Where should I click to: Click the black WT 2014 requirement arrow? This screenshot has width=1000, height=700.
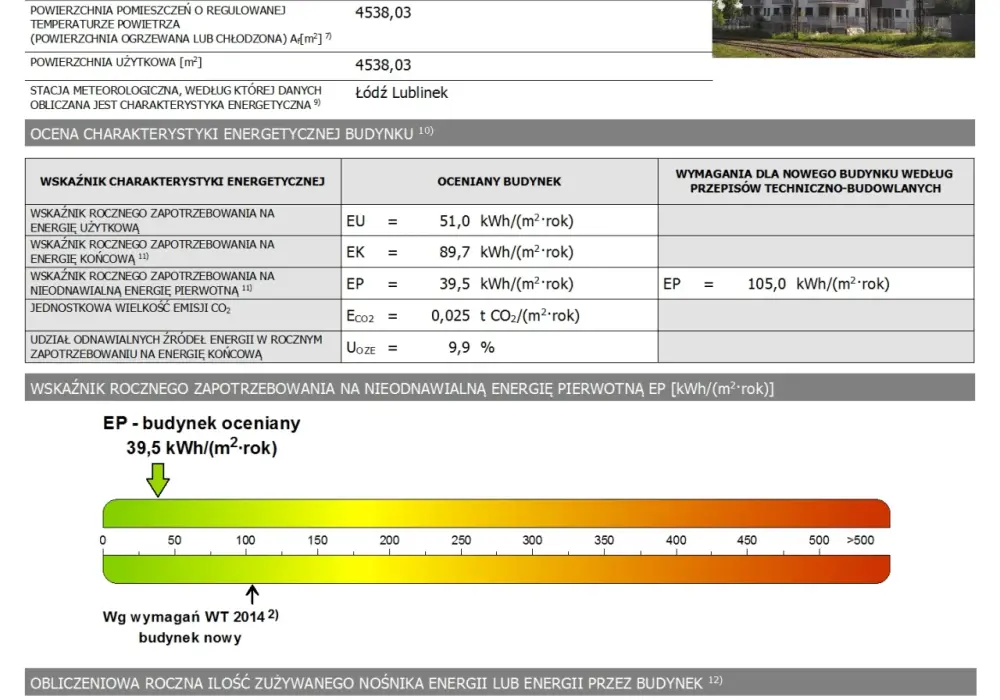253,594
